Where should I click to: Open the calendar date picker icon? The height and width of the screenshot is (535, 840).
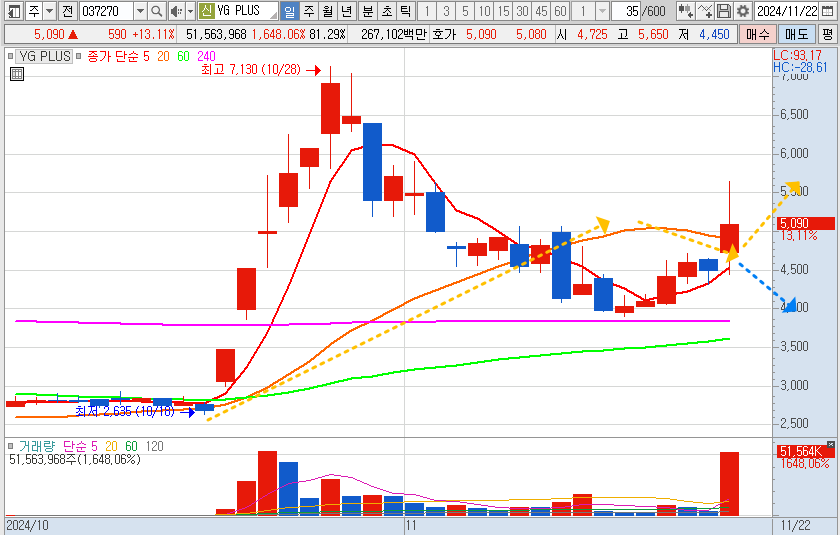827,11
